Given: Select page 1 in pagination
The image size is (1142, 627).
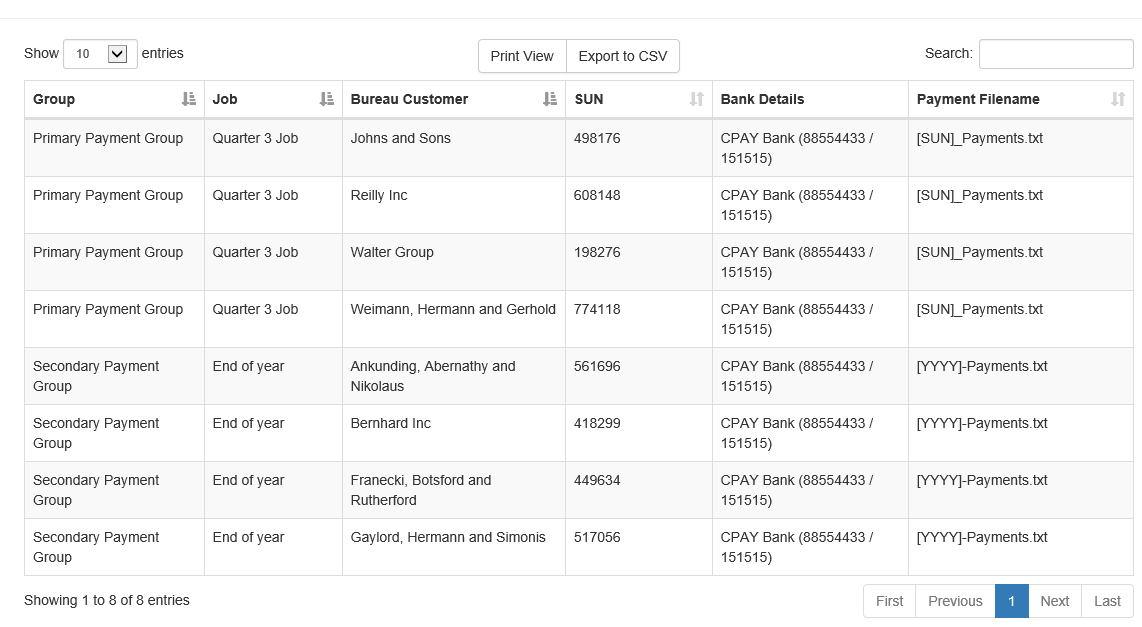Looking at the screenshot, I should point(1011,601).
